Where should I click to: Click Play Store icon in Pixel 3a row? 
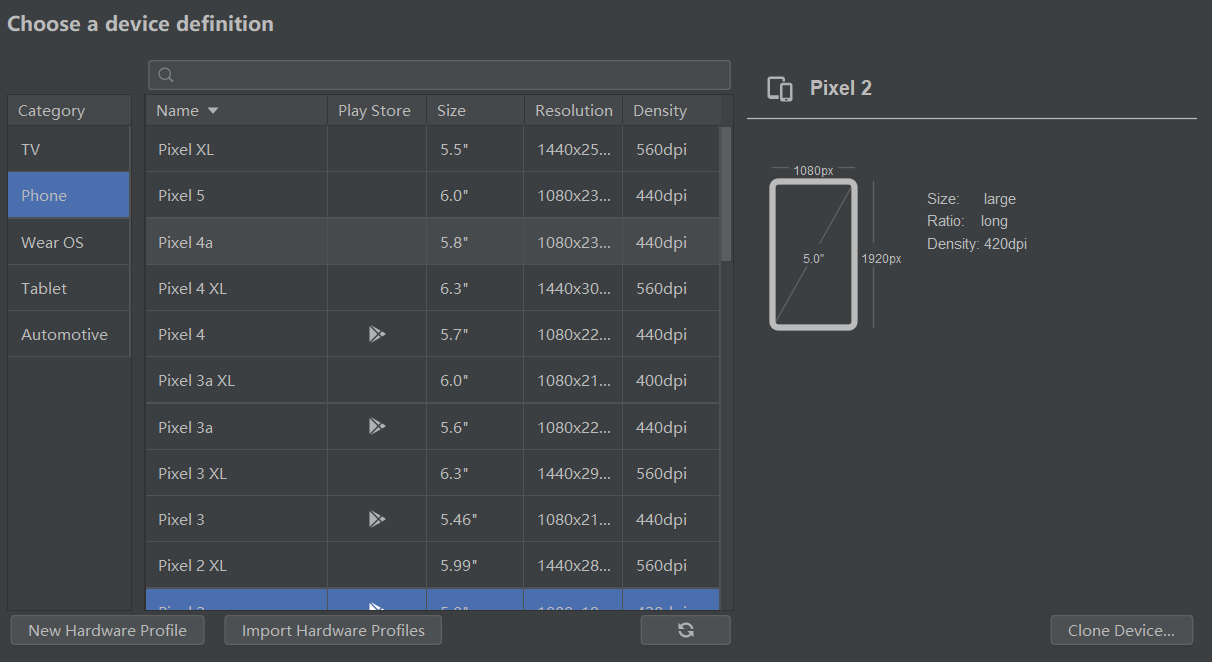click(376, 427)
